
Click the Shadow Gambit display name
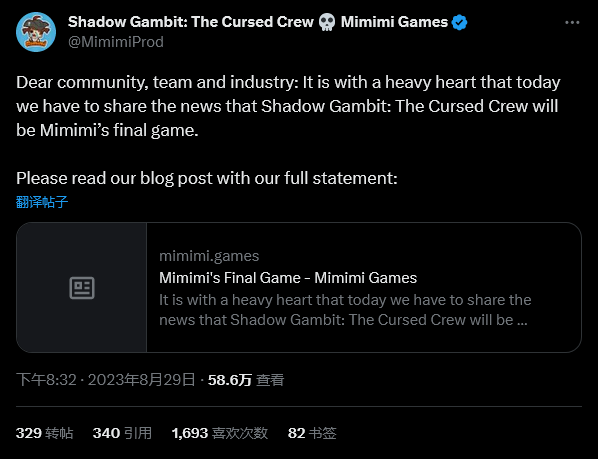tap(191, 22)
